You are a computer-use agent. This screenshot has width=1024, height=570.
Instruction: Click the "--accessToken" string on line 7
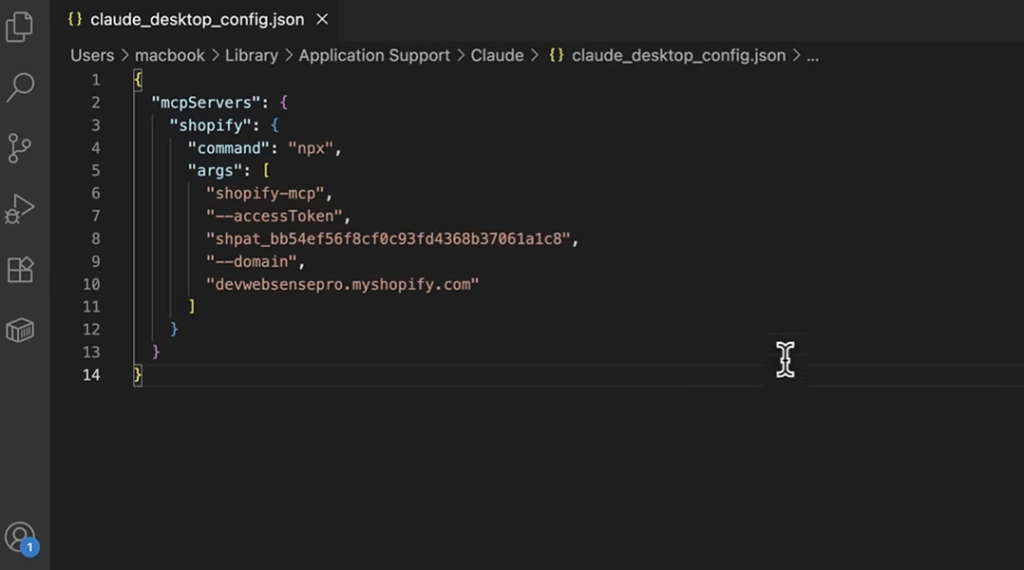click(x=274, y=216)
